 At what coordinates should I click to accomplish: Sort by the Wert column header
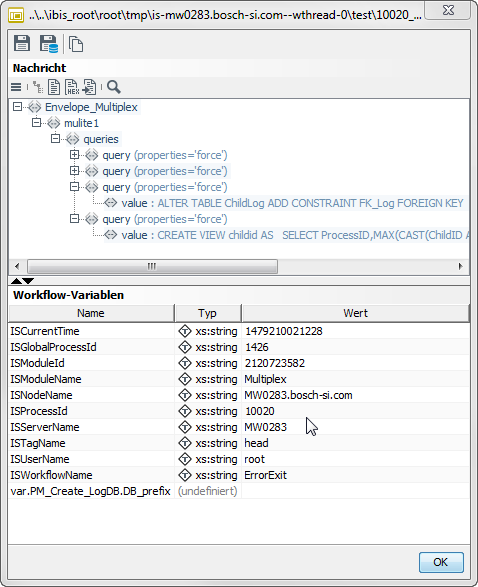click(355, 313)
